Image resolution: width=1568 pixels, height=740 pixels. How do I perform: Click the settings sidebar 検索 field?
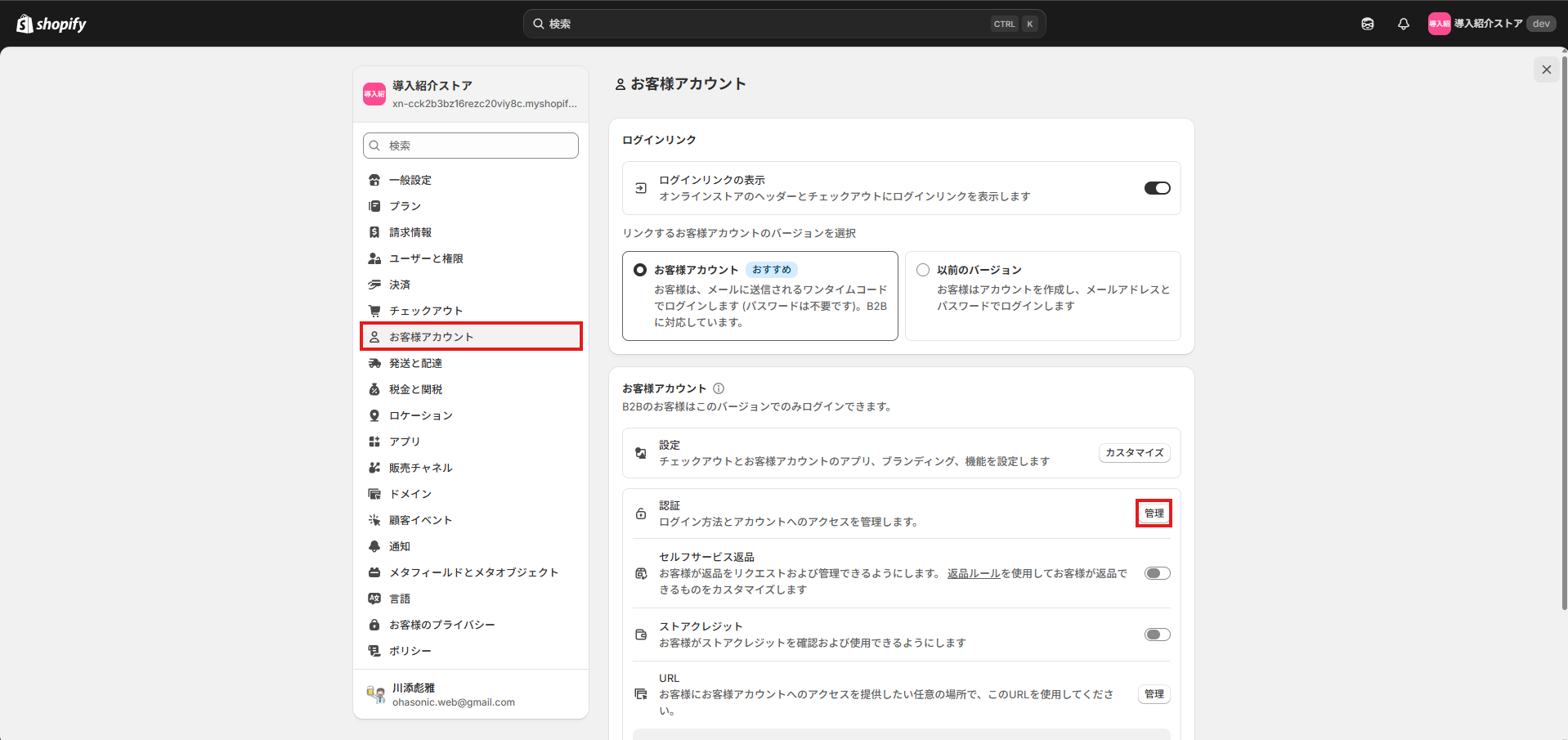[471, 146]
